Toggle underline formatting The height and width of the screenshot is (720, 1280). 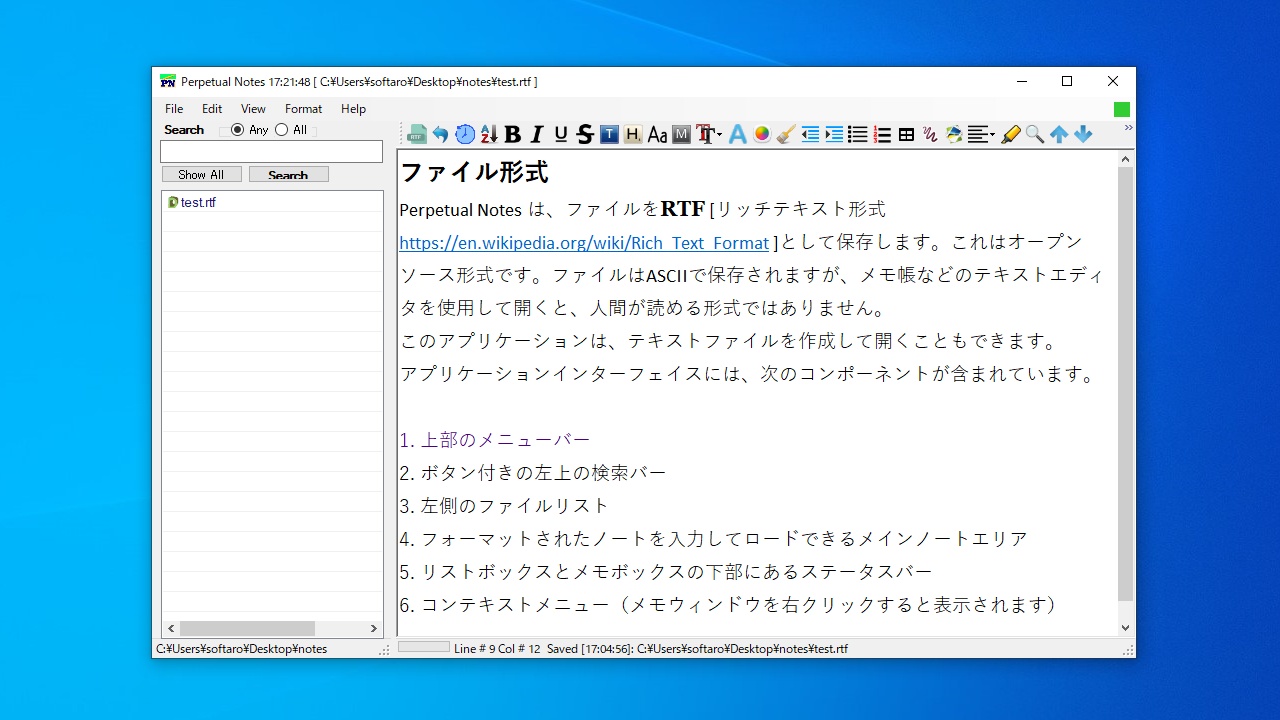point(561,134)
